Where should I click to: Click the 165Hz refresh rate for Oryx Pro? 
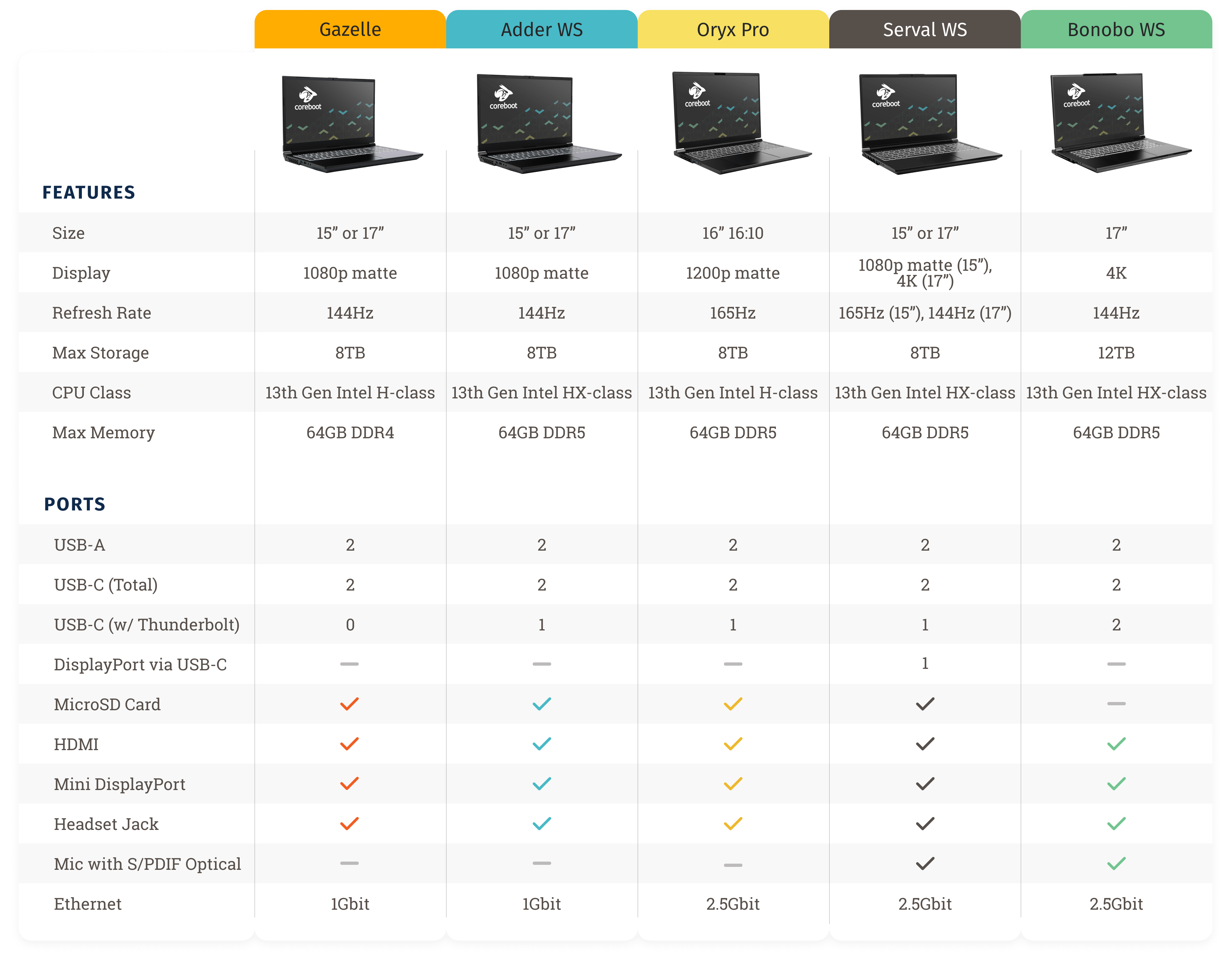(733, 312)
